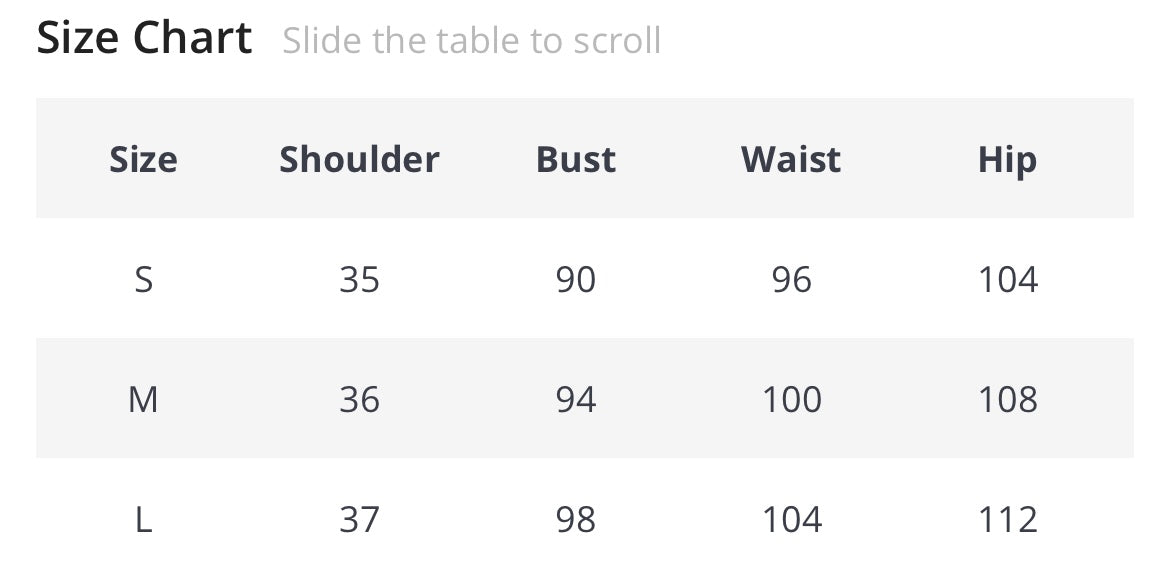
Task: Select shoulder value 37 for size L
Action: click(359, 519)
